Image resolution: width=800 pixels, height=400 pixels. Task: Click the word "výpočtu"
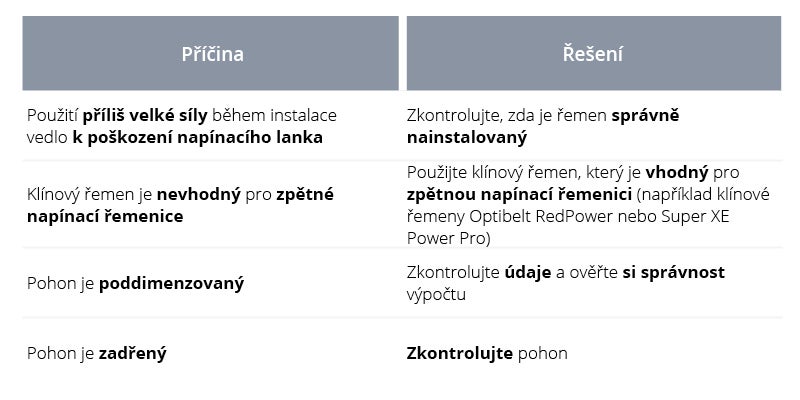click(x=437, y=294)
